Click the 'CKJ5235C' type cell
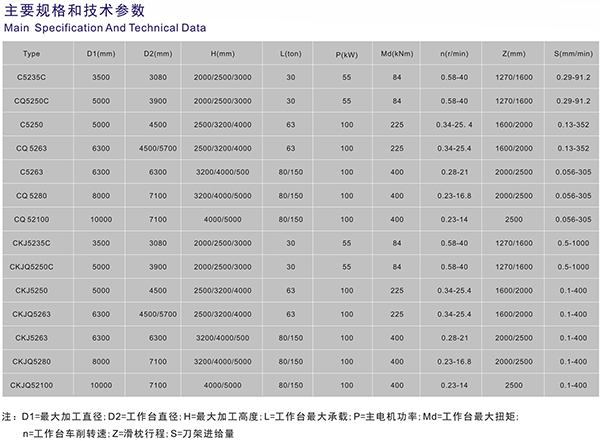Viewport: 600px width, 441px height. [31, 243]
